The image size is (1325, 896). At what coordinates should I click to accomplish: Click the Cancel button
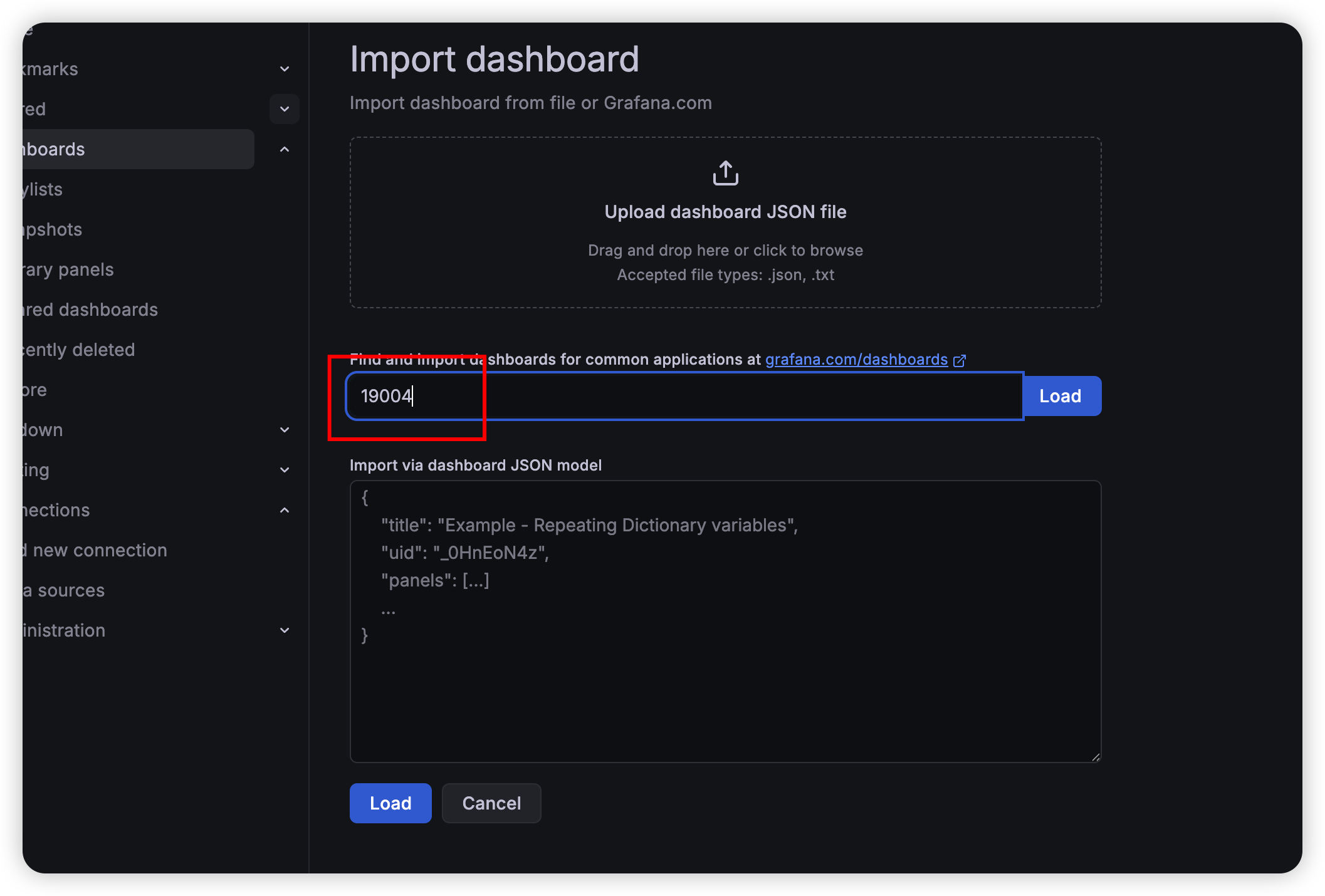(x=491, y=803)
